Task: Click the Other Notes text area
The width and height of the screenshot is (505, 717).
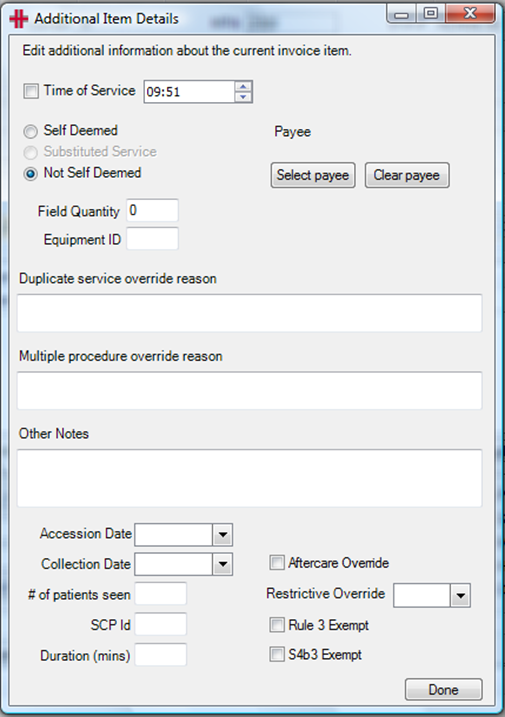Action: point(249,478)
